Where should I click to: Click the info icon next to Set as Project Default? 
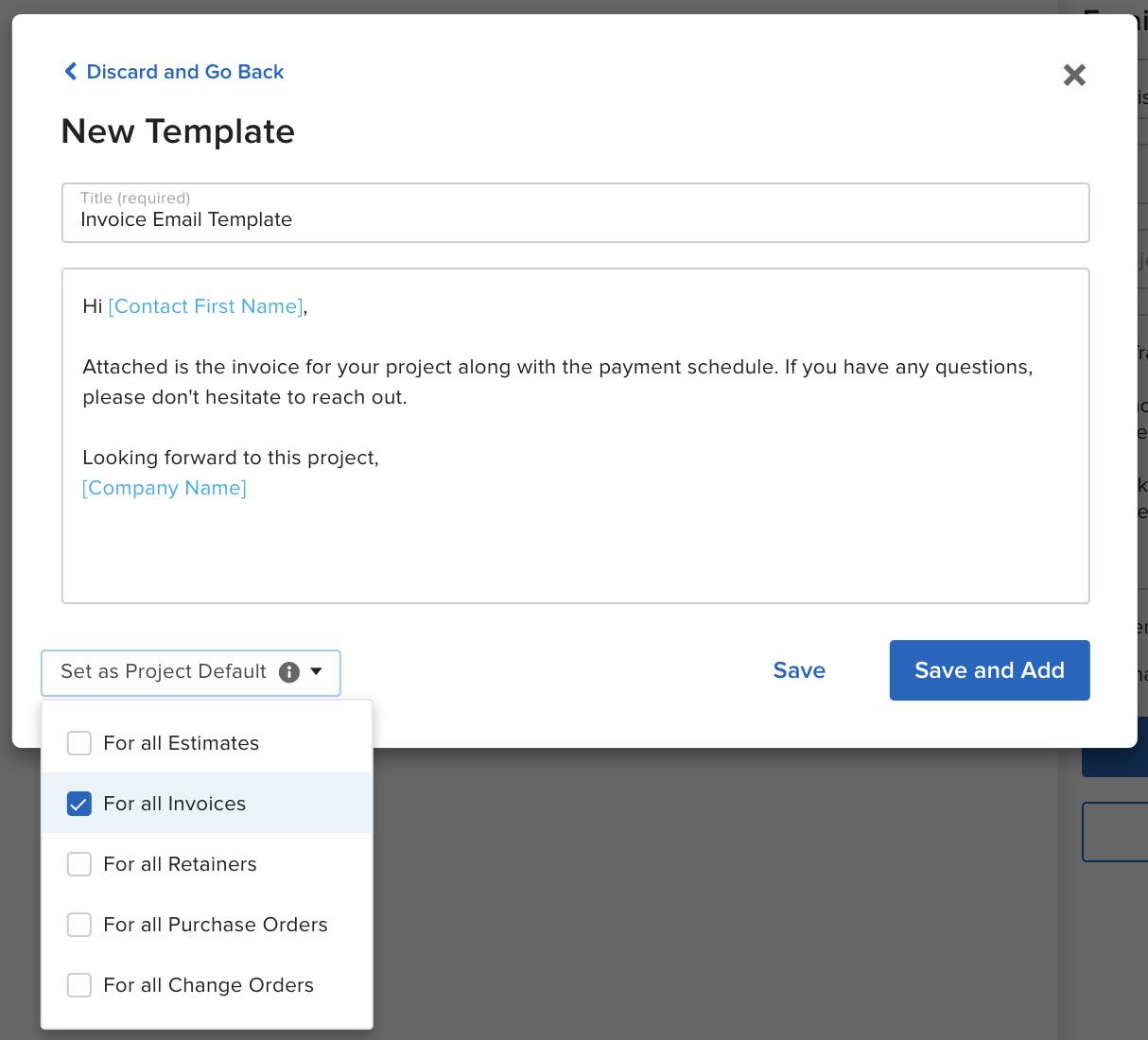(288, 672)
